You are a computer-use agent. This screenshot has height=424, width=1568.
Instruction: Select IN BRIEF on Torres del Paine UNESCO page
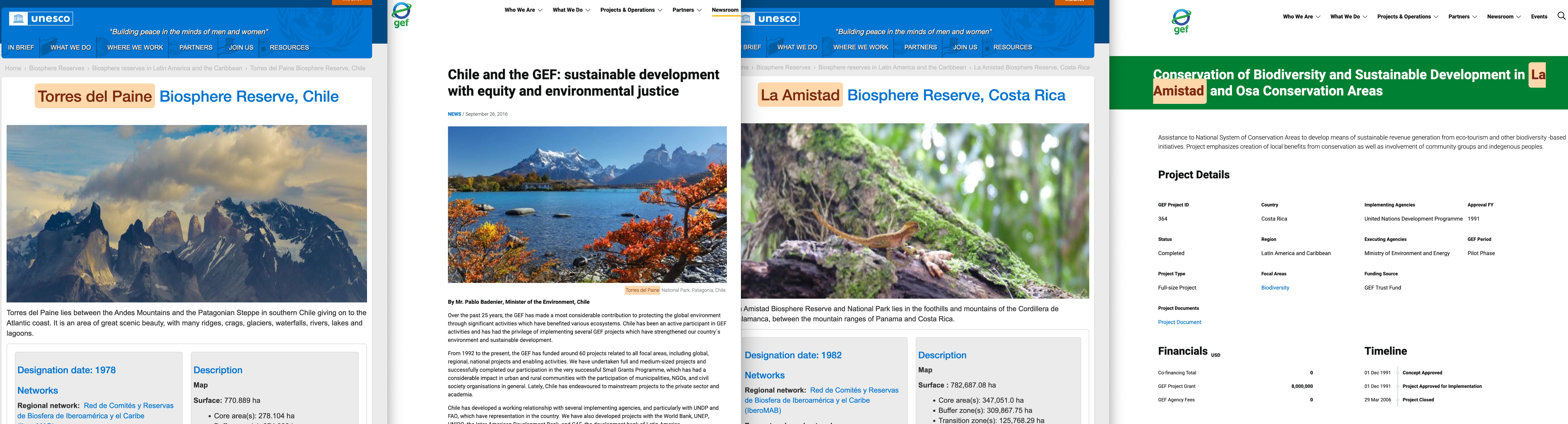21,47
